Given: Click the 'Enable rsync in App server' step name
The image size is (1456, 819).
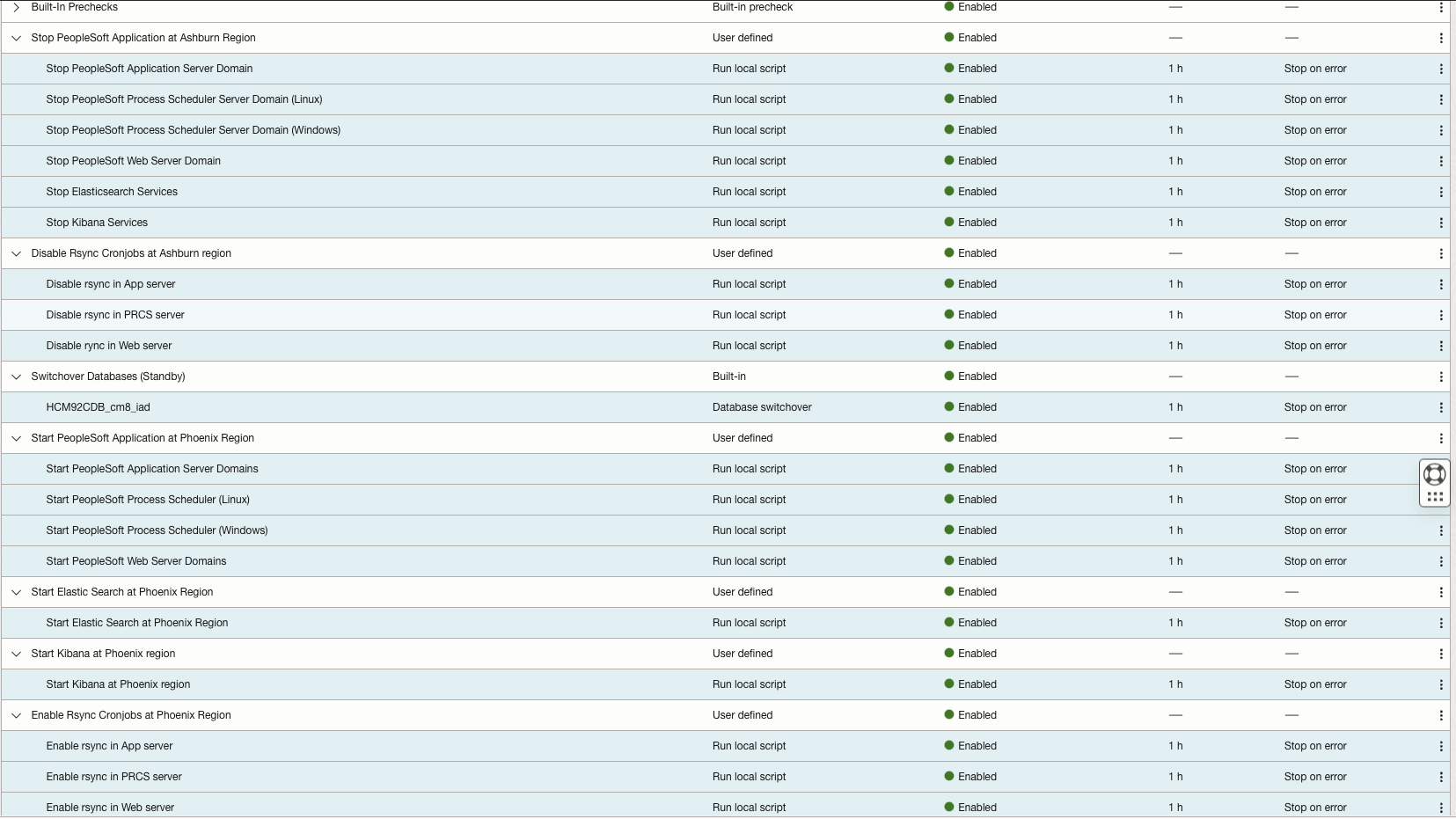Looking at the screenshot, I should tap(109, 746).
